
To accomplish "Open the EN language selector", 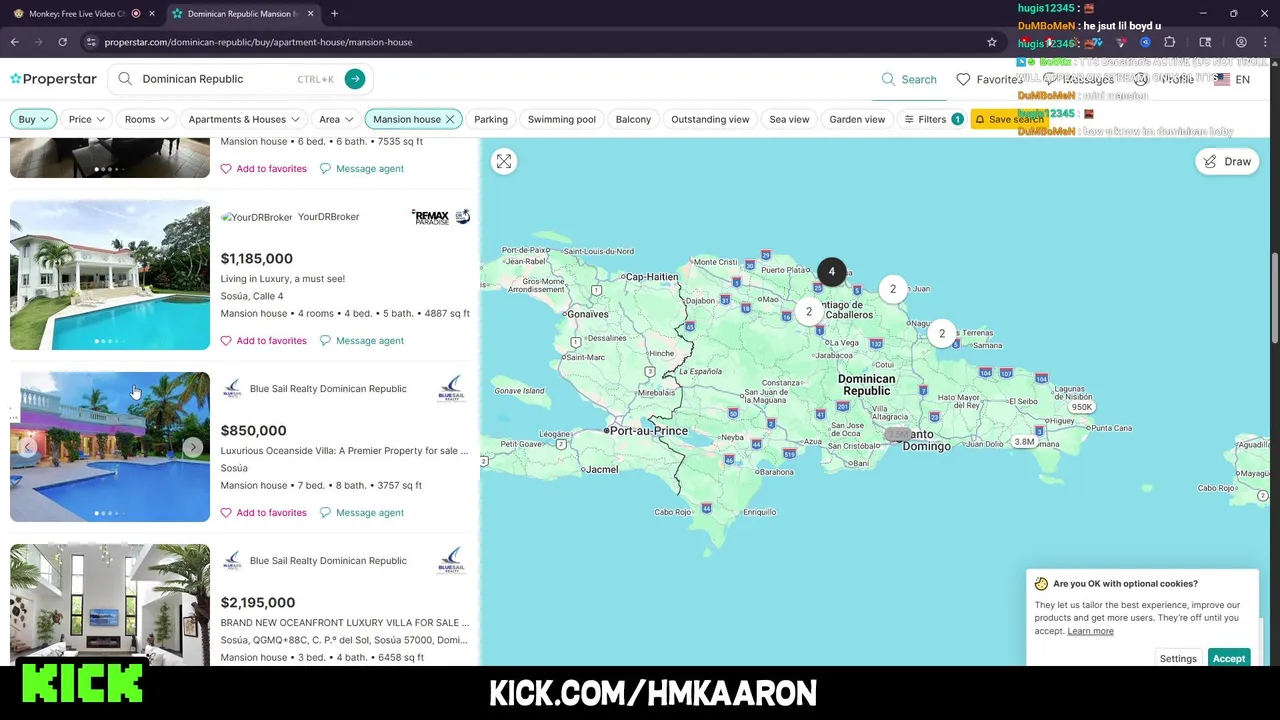I will pos(1232,79).
